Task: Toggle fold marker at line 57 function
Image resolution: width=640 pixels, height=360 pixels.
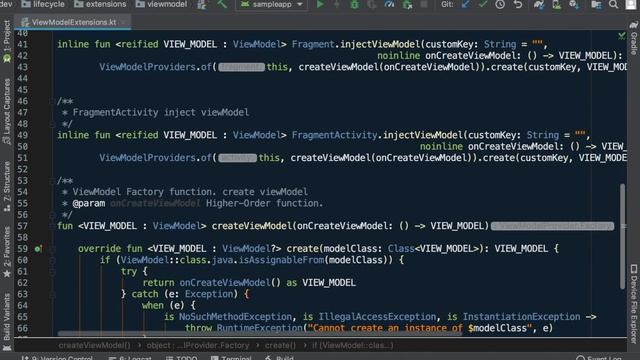Action: pos(52,226)
